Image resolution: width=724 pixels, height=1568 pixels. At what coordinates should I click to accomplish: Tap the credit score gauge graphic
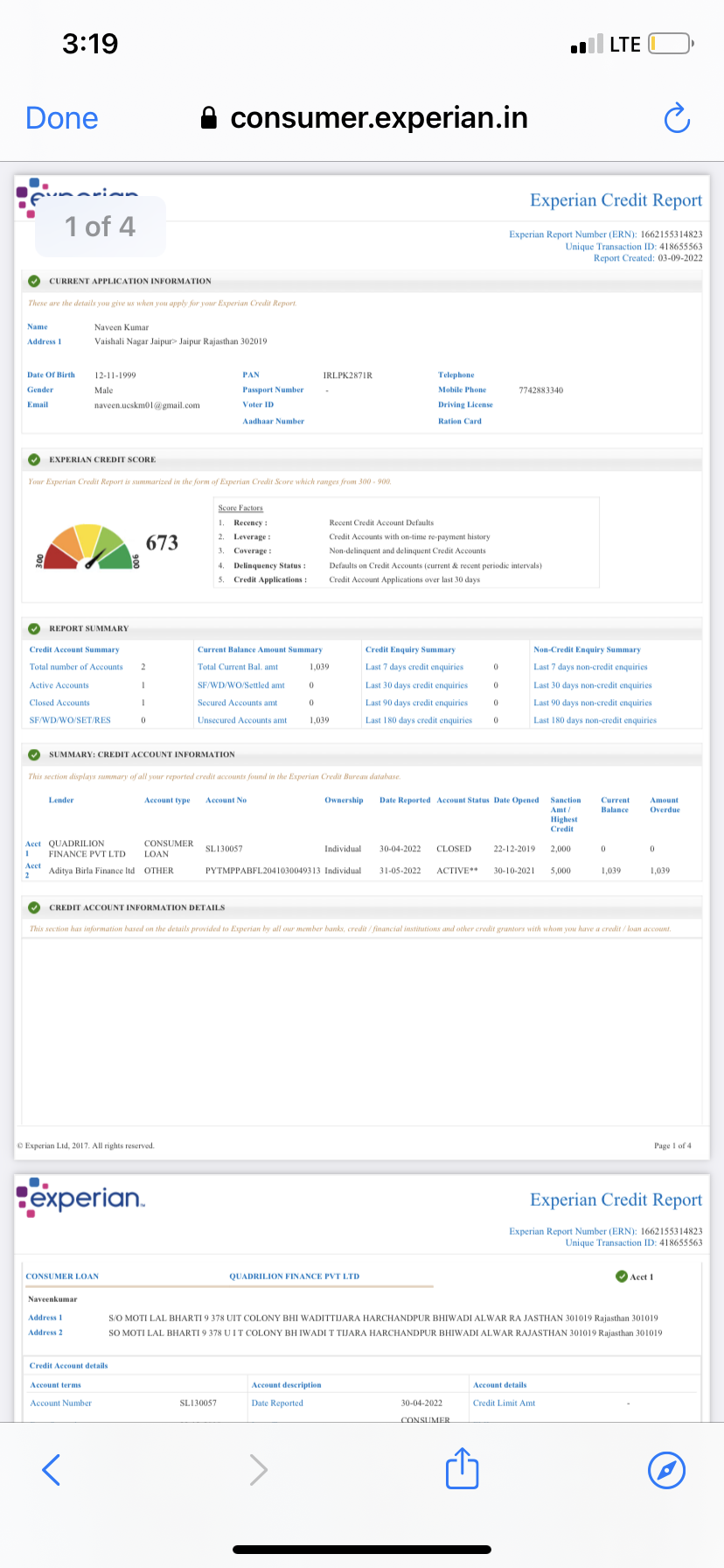click(x=87, y=547)
